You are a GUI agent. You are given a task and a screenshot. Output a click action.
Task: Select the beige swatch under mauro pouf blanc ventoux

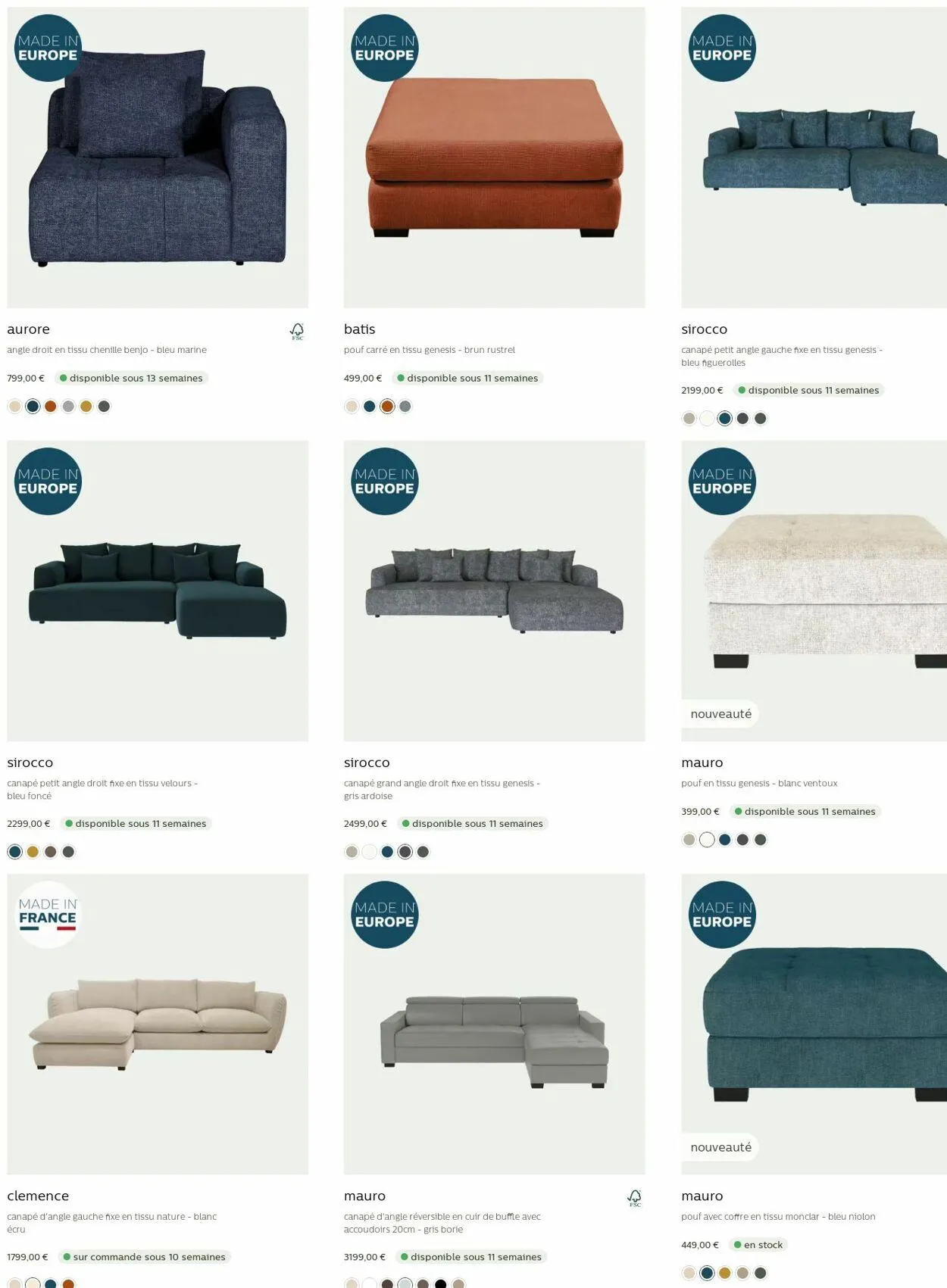[x=689, y=840]
